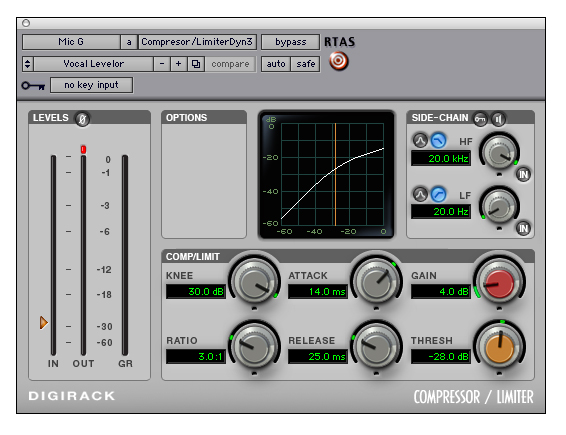Toggle the HF filter IN button

(523, 174)
